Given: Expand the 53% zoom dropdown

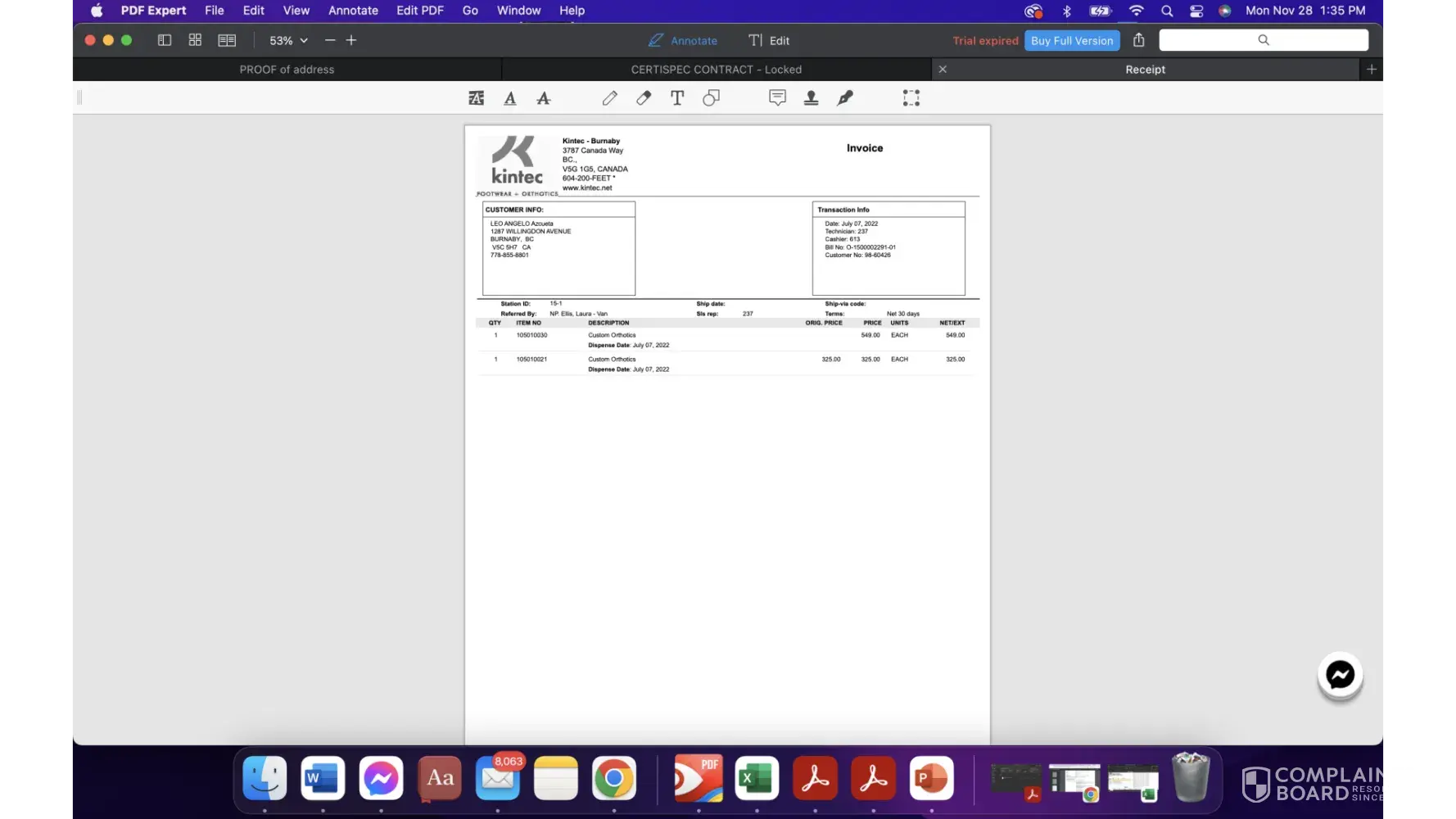Looking at the screenshot, I should (x=288, y=40).
